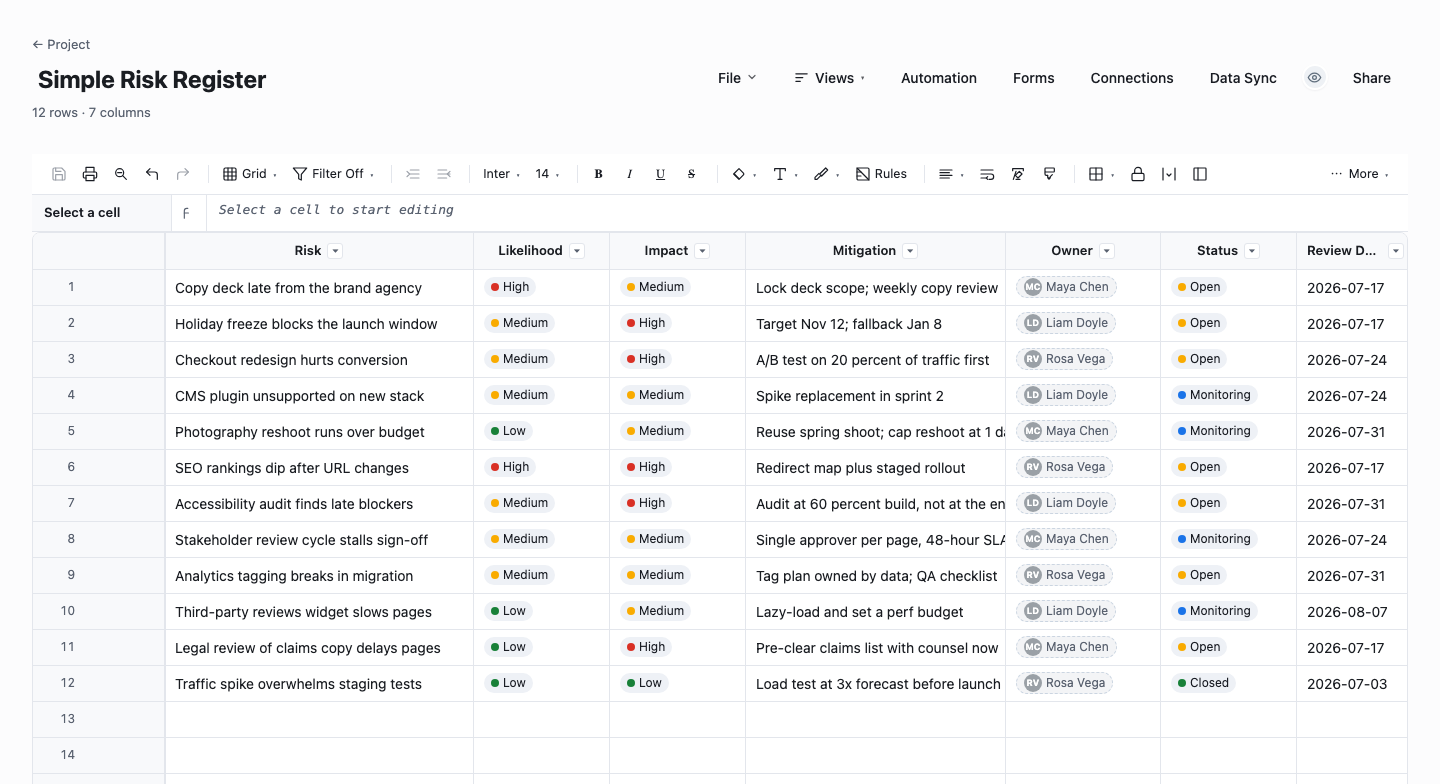1440x784 pixels.
Task: Click the Rosa Vega owner chip in row 3
Action: pyautogui.click(x=1066, y=359)
